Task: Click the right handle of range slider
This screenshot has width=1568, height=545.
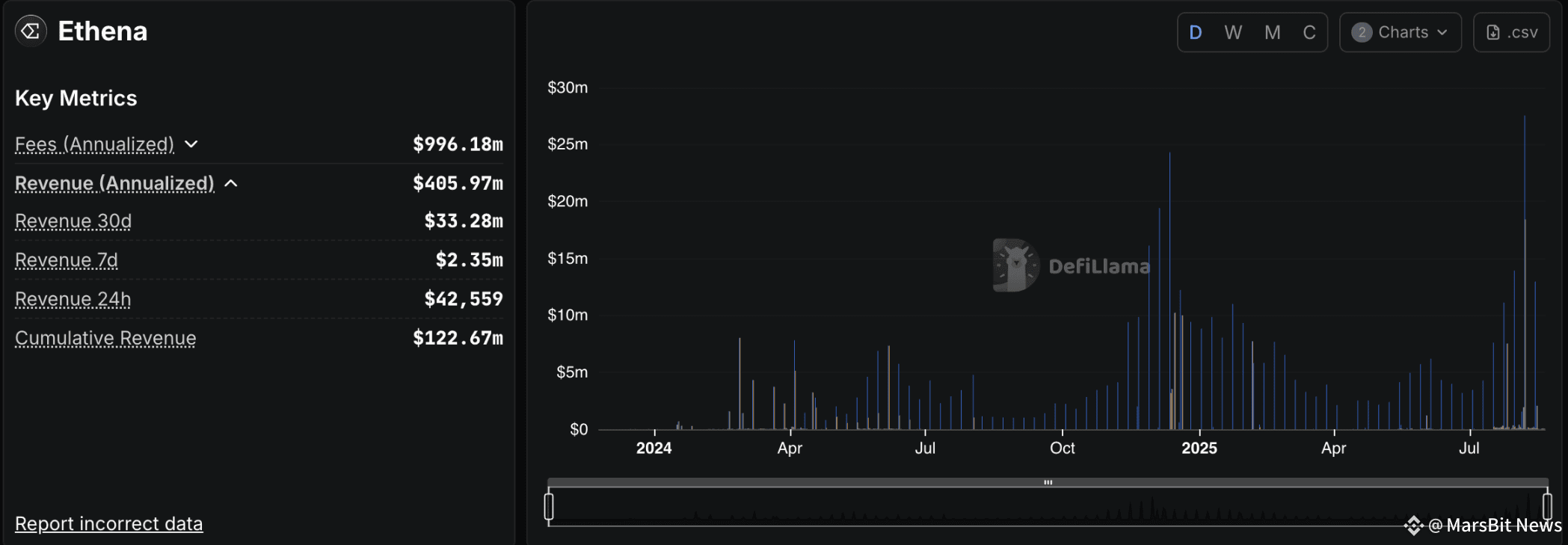Action: click(x=1547, y=506)
